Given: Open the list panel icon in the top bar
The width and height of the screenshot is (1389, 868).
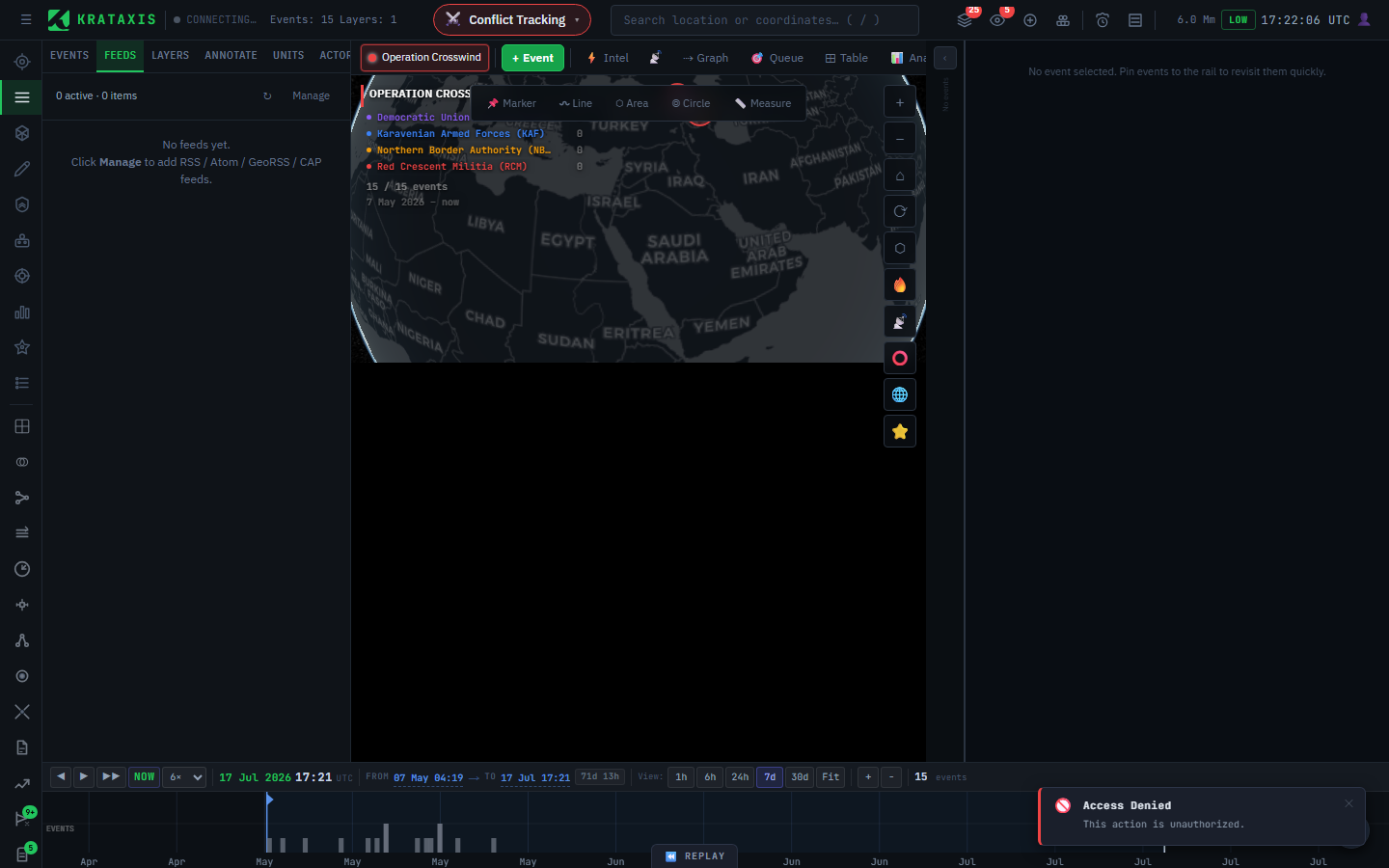Looking at the screenshot, I should point(1135,19).
